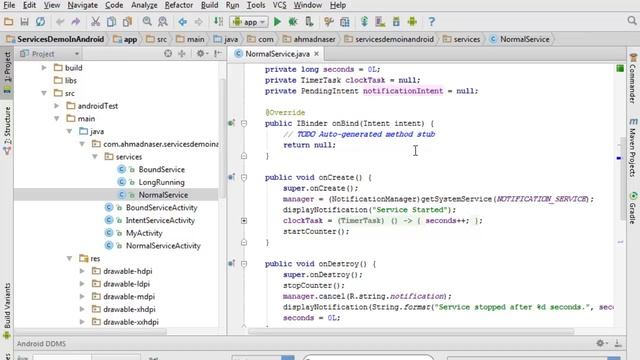Run the app with the green play icon
Screen dimensions: 640x360
click(x=277, y=22)
